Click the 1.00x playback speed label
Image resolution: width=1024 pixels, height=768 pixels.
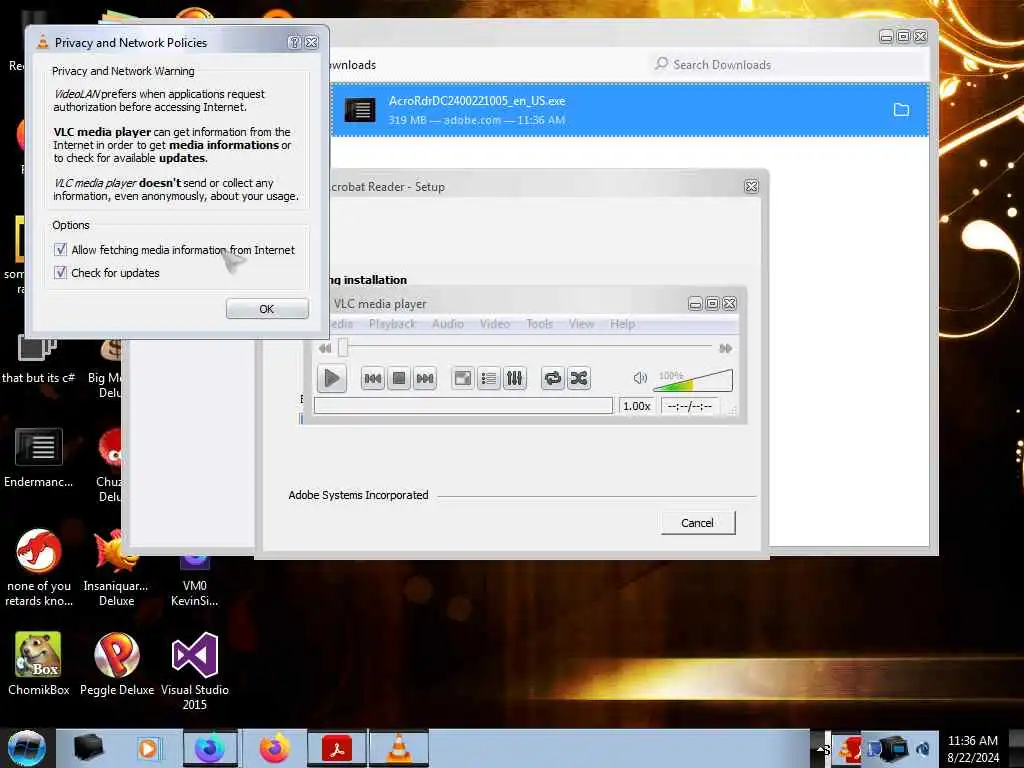click(x=637, y=406)
